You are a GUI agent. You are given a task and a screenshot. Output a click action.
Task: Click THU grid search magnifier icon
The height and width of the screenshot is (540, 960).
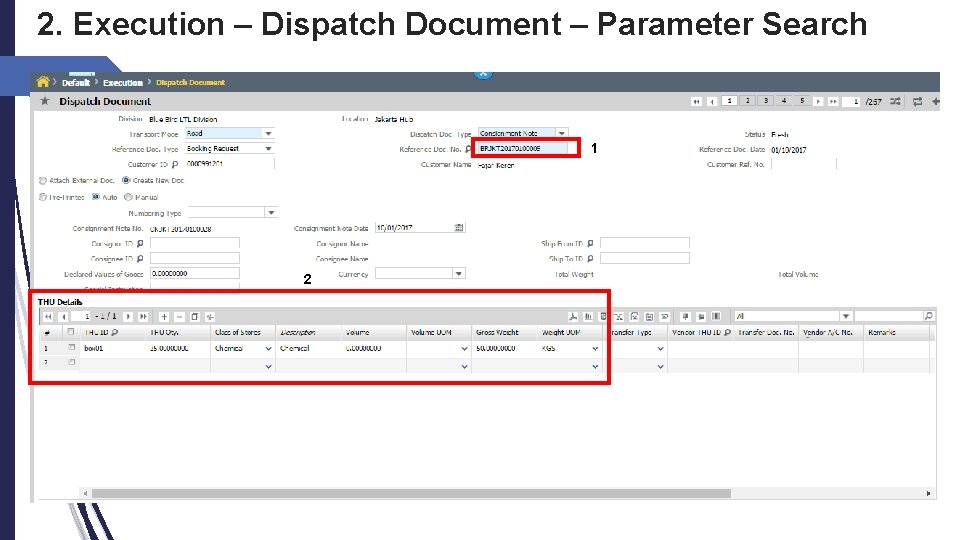[929, 316]
